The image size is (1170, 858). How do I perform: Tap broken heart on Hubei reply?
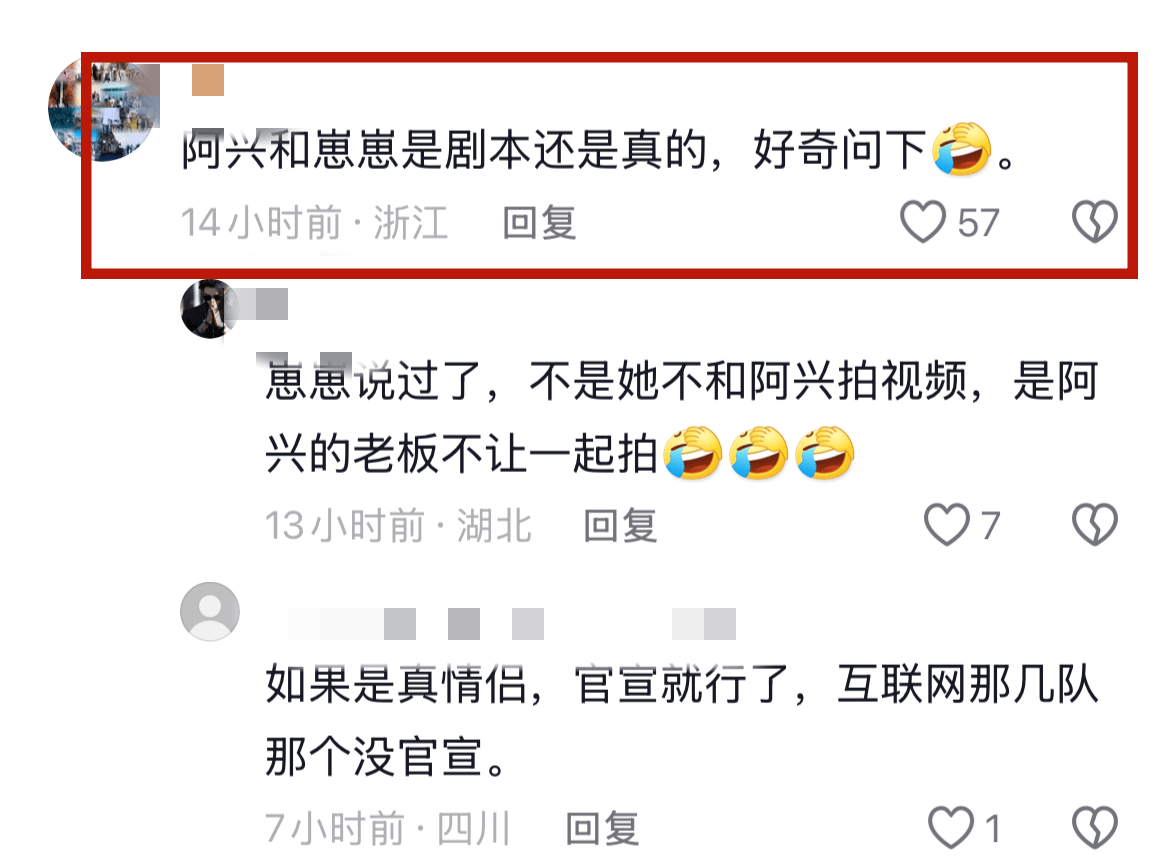coord(1095,525)
